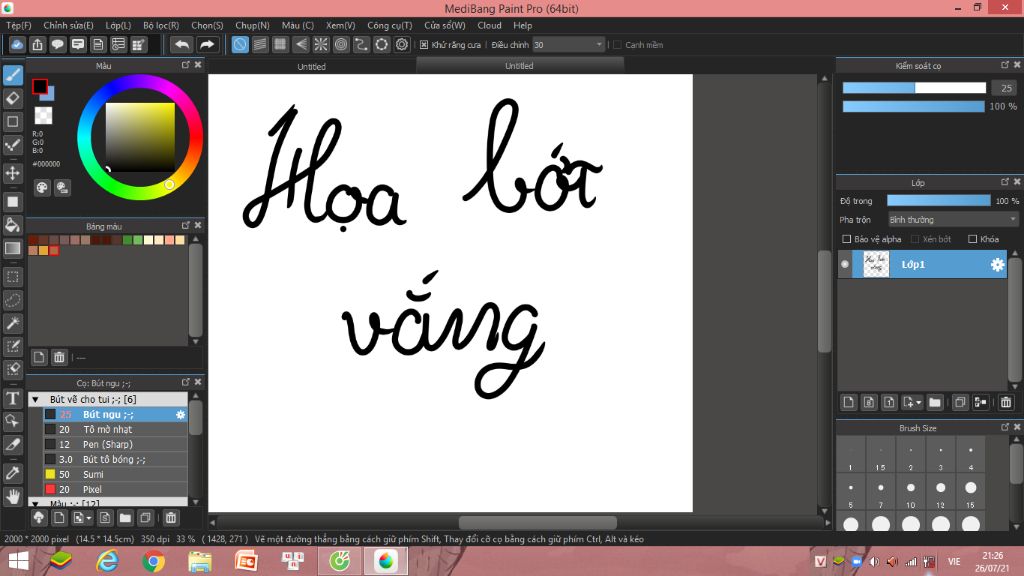
Task: Select the Sumi brush
Action: 116,475
